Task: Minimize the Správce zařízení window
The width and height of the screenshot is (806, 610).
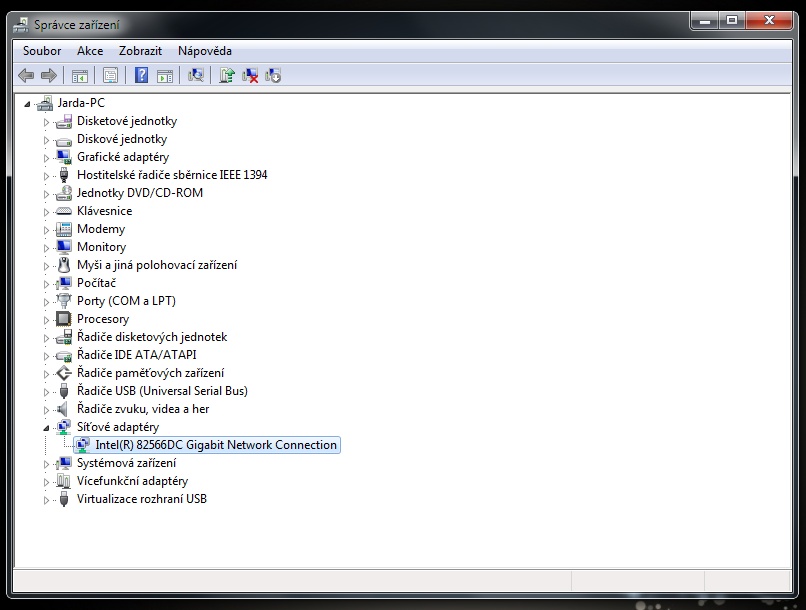Action: pos(705,21)
